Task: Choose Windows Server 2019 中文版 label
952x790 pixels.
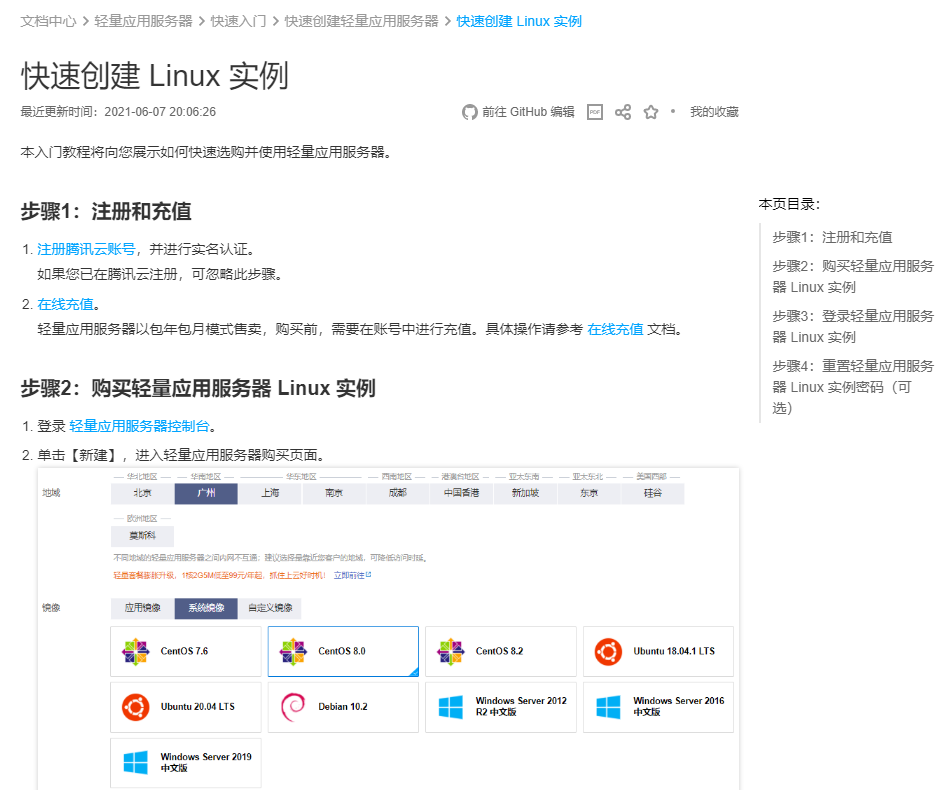Action: tap(206, 763)
